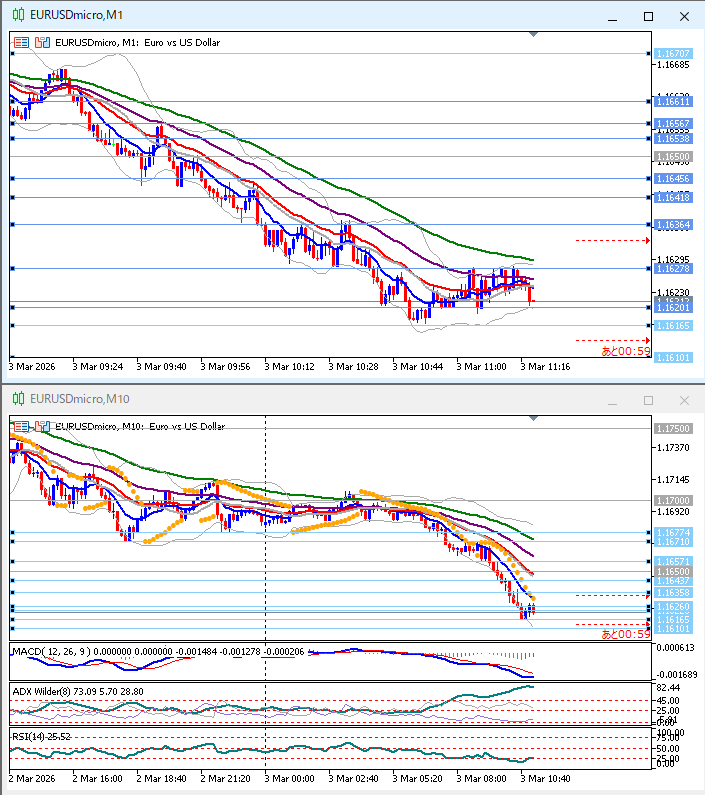The height and width of the screenshot is (795, 705).
Task: Click the red arrow above the M1 countdown
Action: (647, 340)
